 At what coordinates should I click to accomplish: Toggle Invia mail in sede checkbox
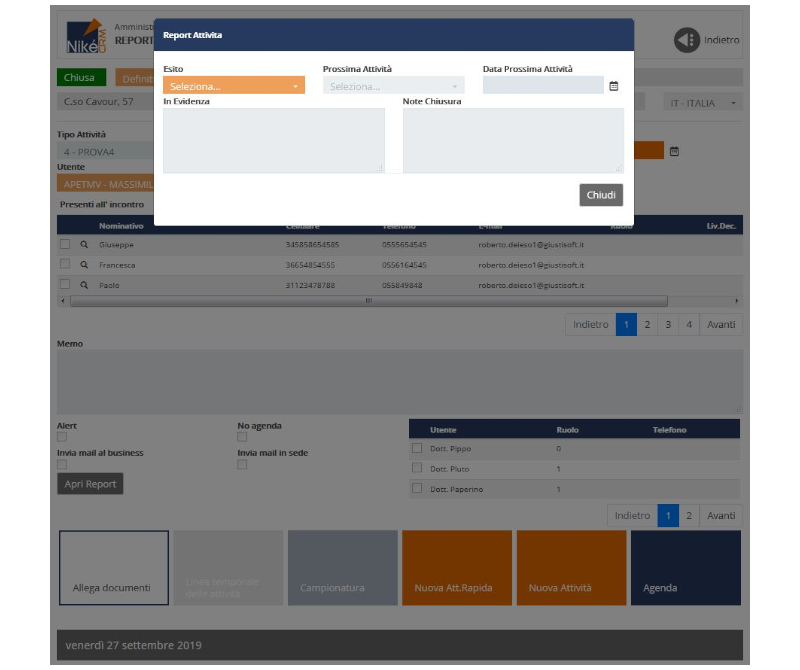point(242,464)
